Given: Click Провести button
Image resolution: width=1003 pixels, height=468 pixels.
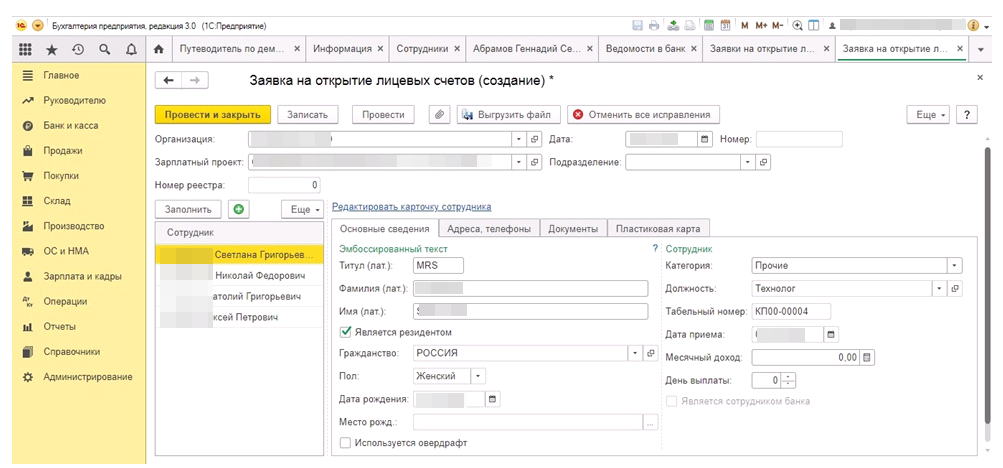Looking at the screenshot, I should [383, 114].
